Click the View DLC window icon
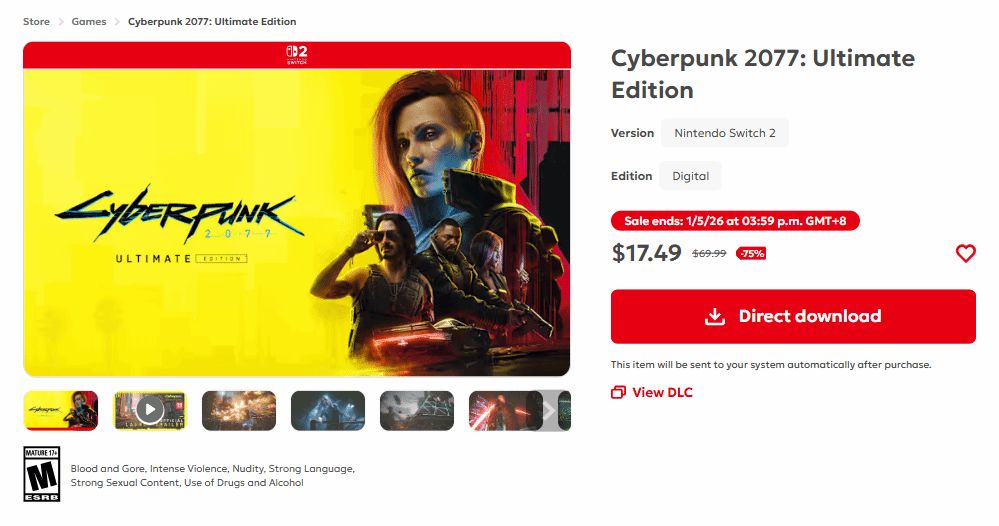 point(618,392)
